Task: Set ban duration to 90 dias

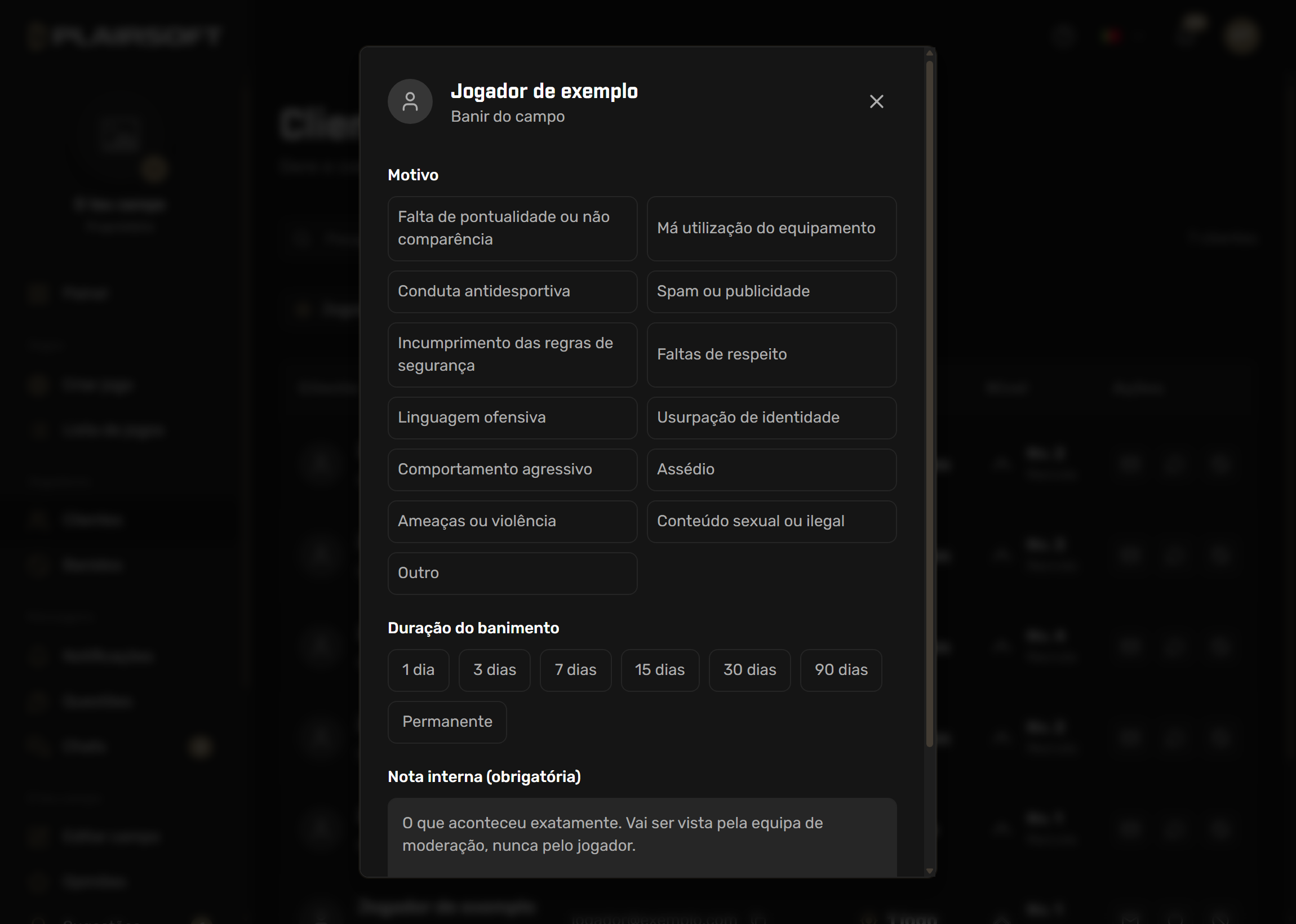Action: click(x=841, y=670)
